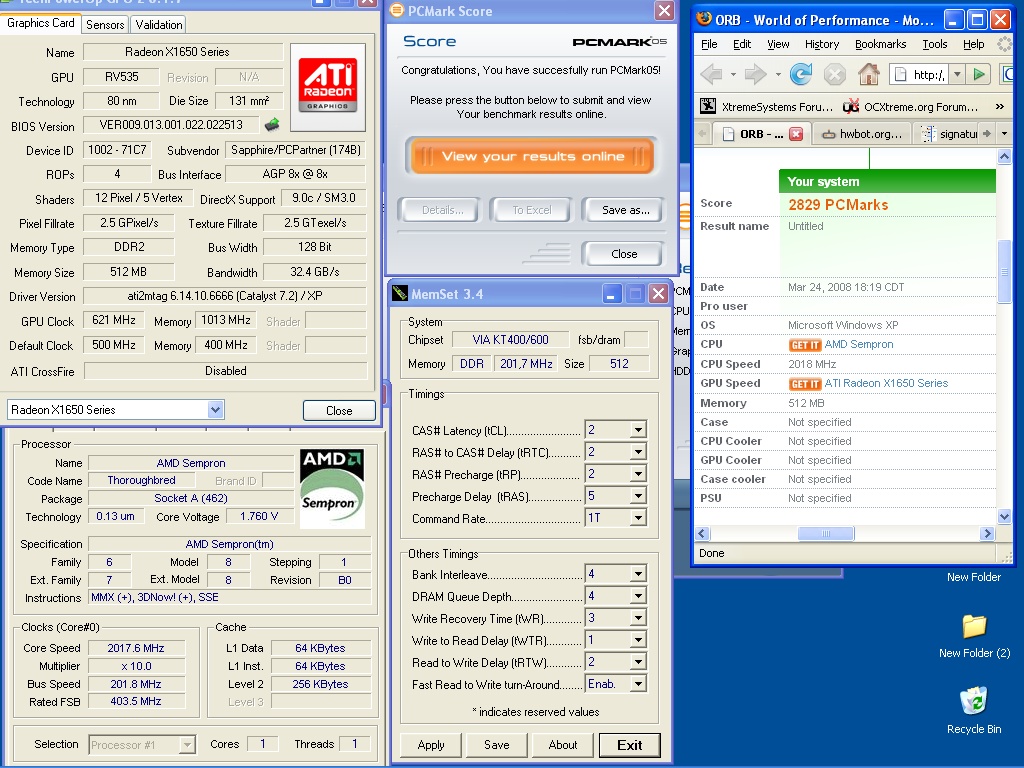The image size is (1024, 768).
Task: Go forward using Firefox forward arrow
Action: click(756, 74)
